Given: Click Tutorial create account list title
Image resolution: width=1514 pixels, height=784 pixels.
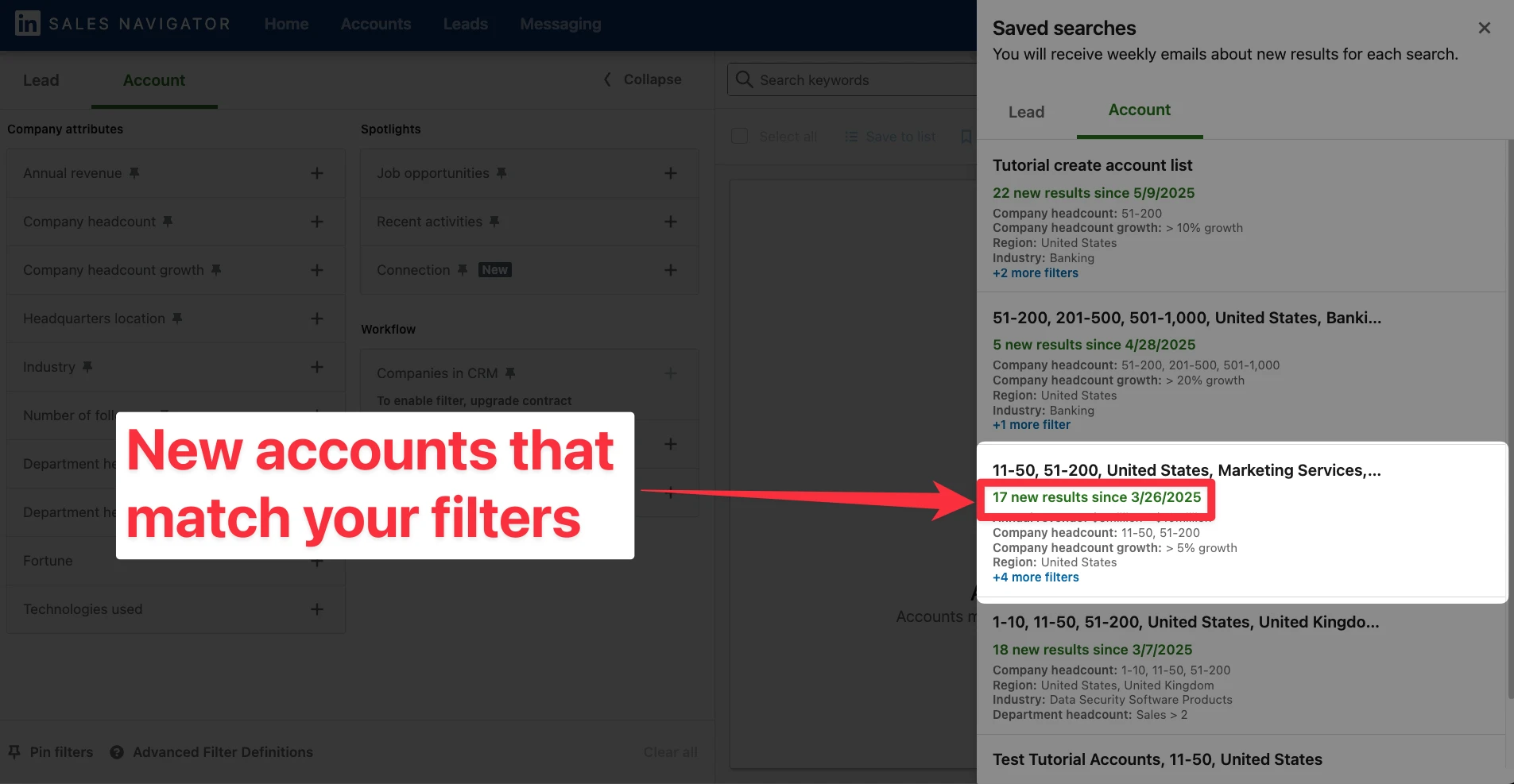Looking at the screenshot, I should 1092,165.
